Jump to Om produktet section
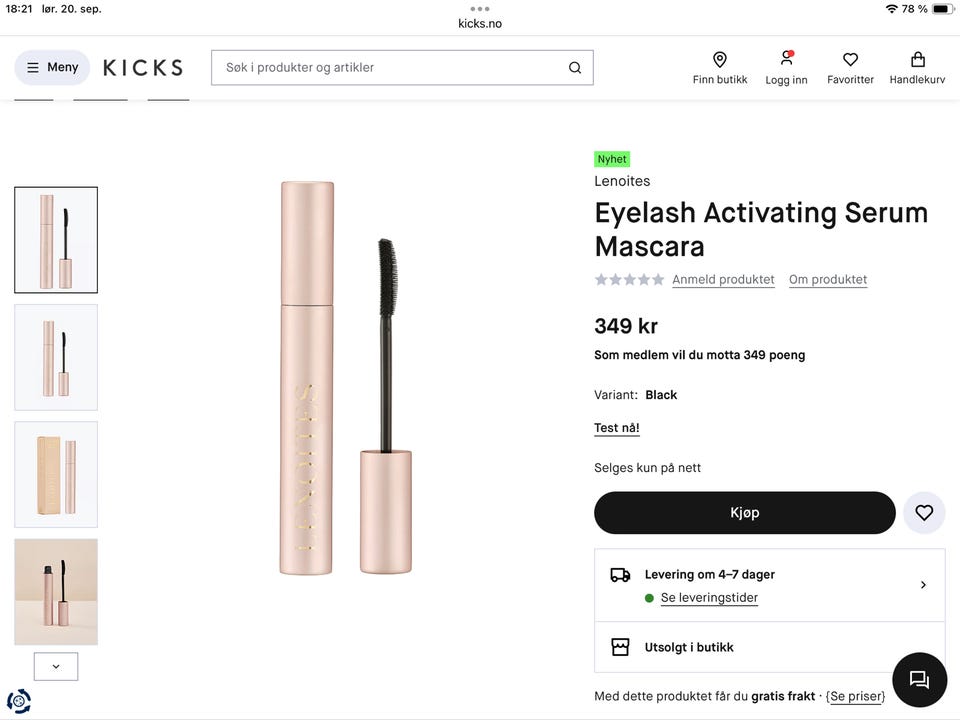Screen dimensions: 960x720 coord(828,280)
